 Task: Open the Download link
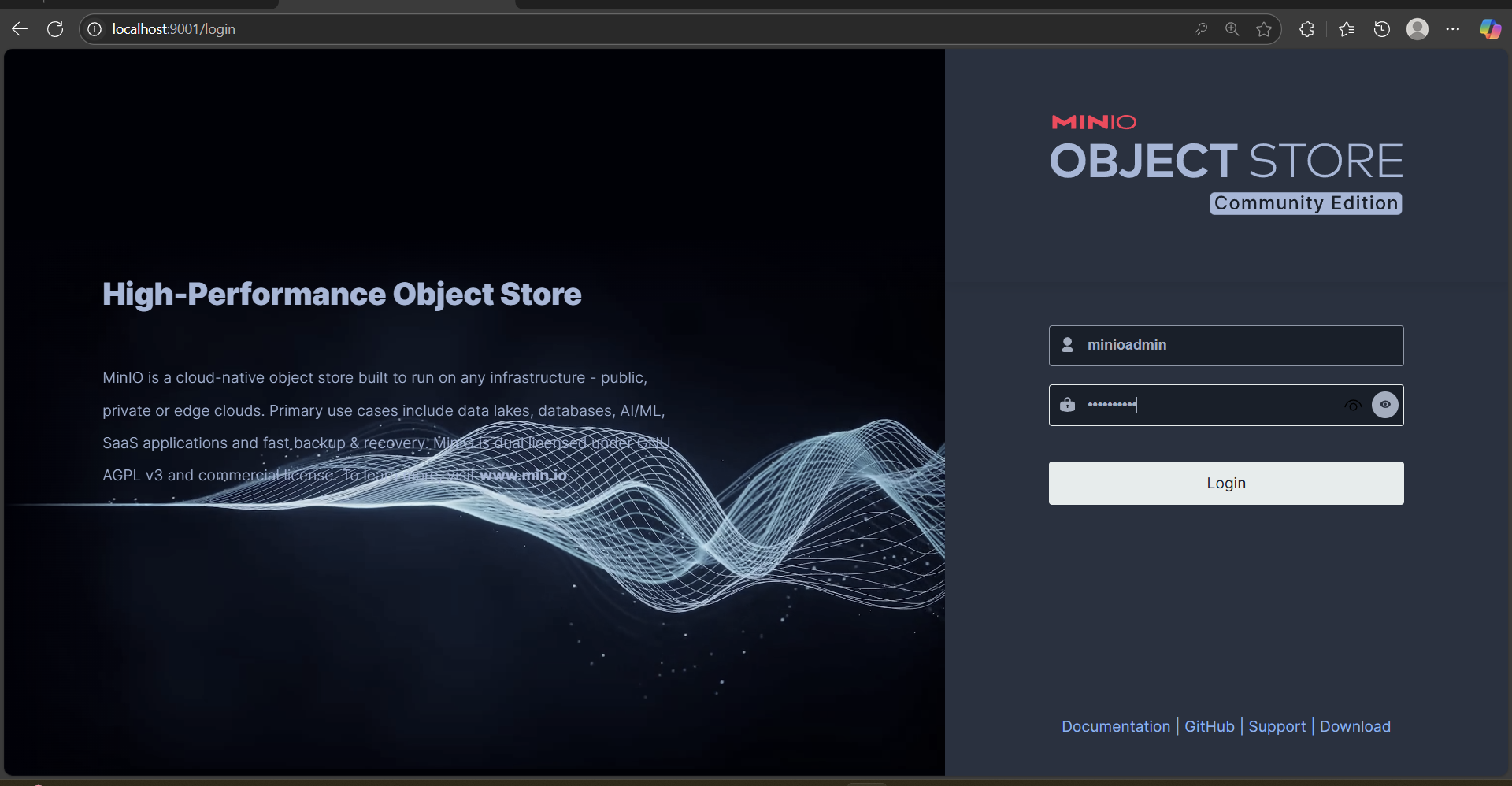(1355, 726)
